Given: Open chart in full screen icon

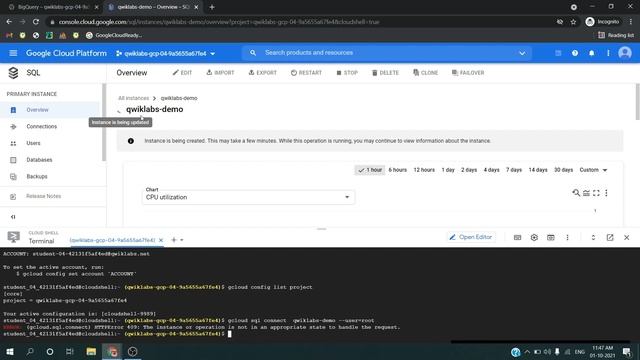Looking at the screenshot, I should click(596, 193).
